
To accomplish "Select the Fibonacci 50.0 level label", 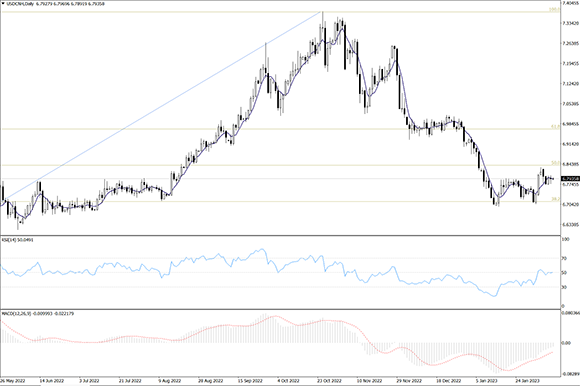I will click(x=555, y=163).
